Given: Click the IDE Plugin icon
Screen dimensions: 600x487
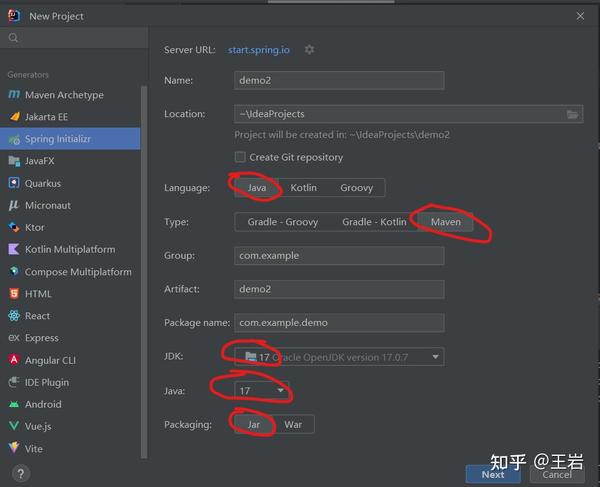Looking at the screenshot, I should coord(14,382).
